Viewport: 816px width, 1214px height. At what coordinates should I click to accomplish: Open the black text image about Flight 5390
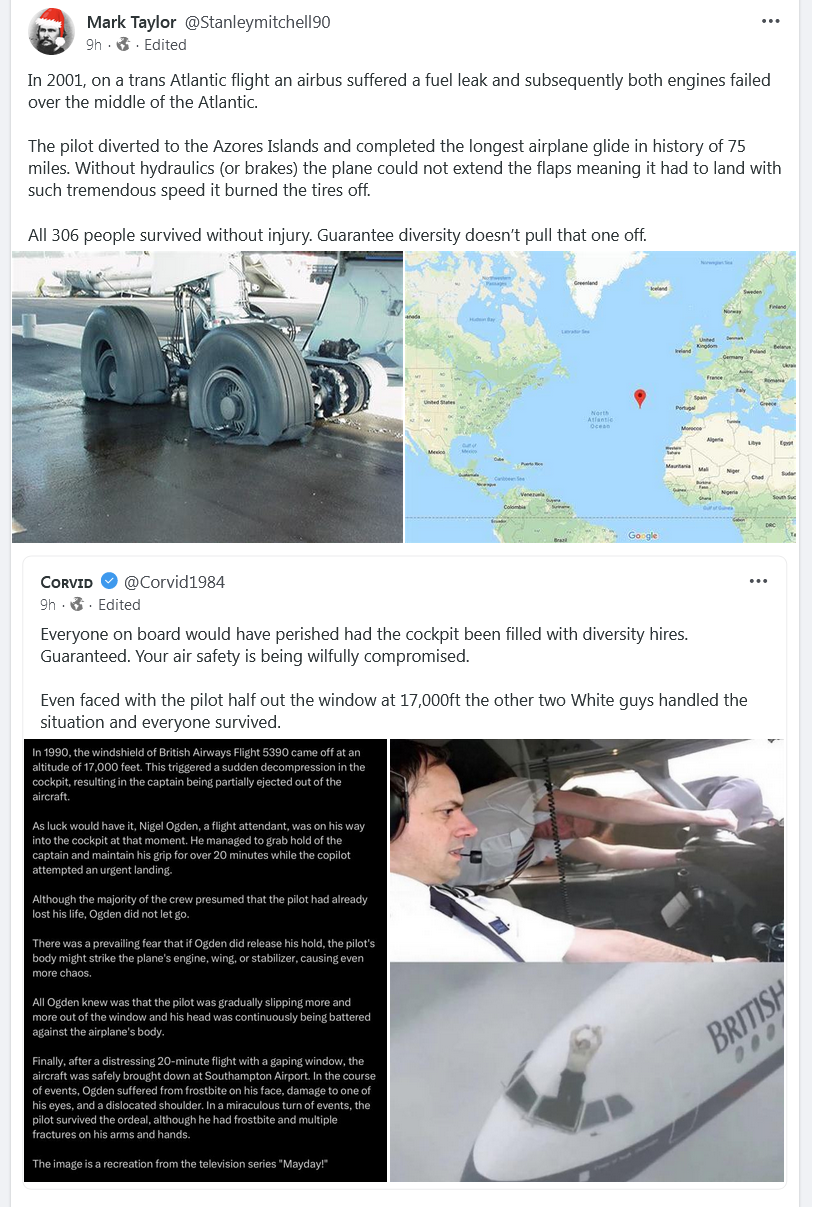tap(205, 960)
